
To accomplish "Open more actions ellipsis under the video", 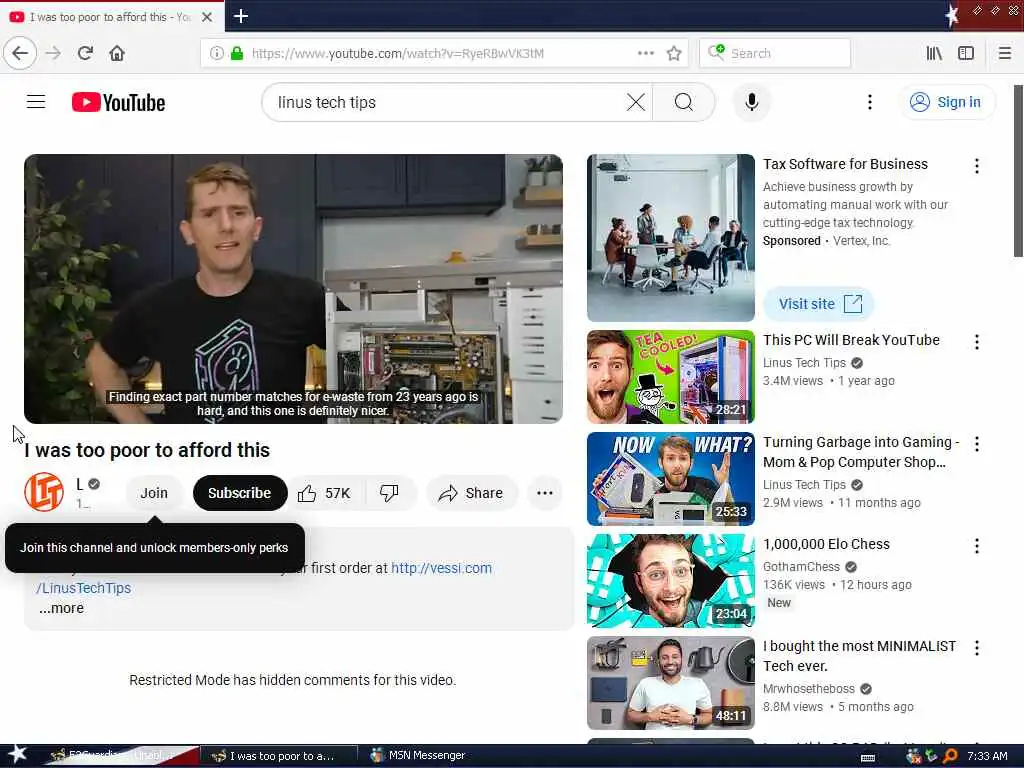I will click(545, 493).
